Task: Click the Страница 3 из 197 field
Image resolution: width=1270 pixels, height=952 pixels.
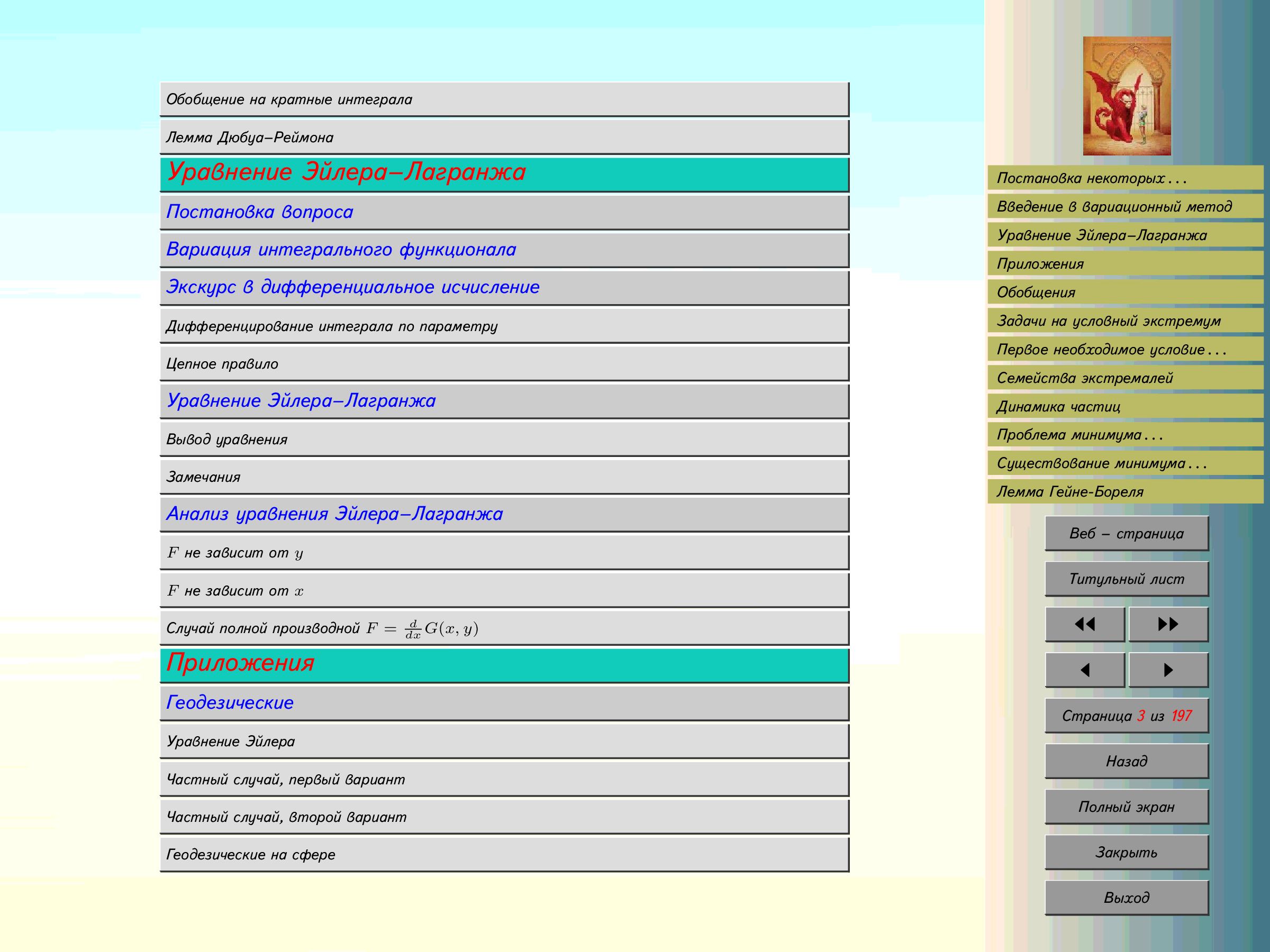Action: point(1126,716)
